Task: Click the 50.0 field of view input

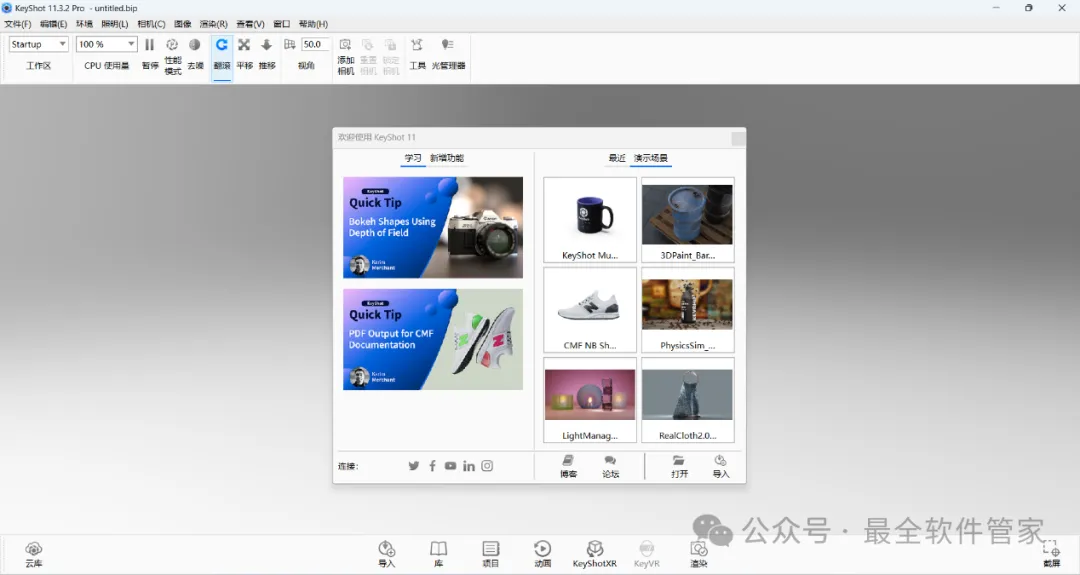Action: pyautogui.click(x=315, y=44)
